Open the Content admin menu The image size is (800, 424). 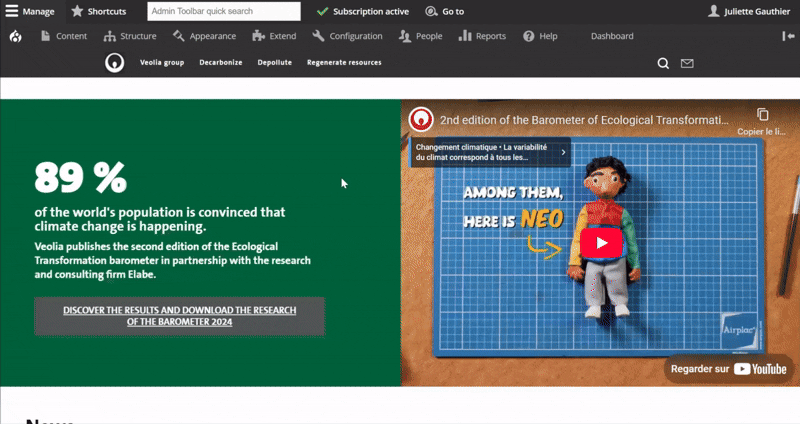tap(63, 36)
